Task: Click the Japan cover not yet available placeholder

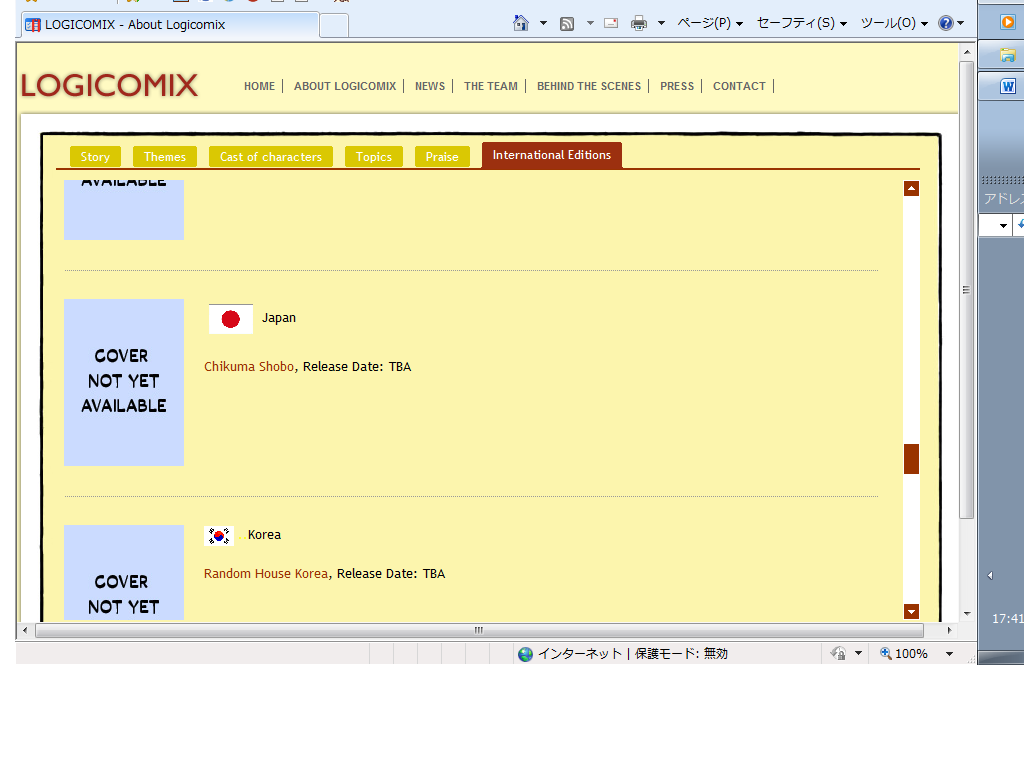Action: (124, 382)
